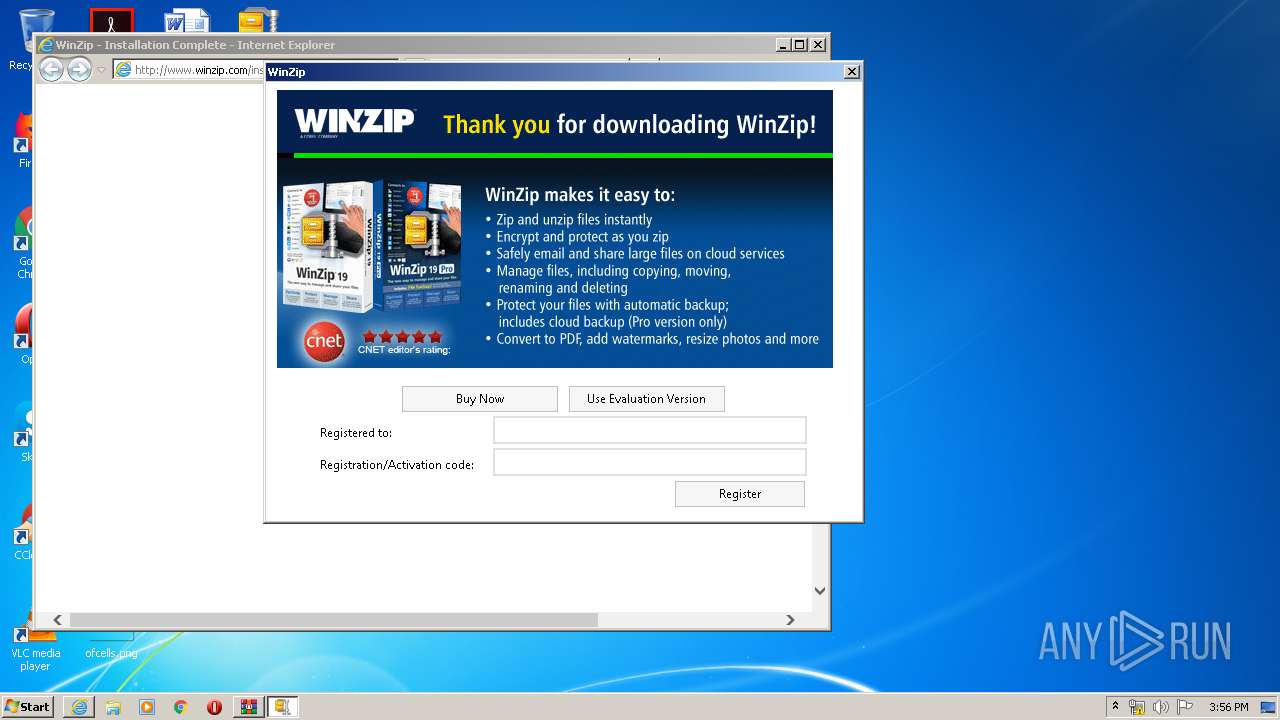Click the Internet Explorer page favicon in address bar
Screen dimensions: 1280x720
pos(124,70)
